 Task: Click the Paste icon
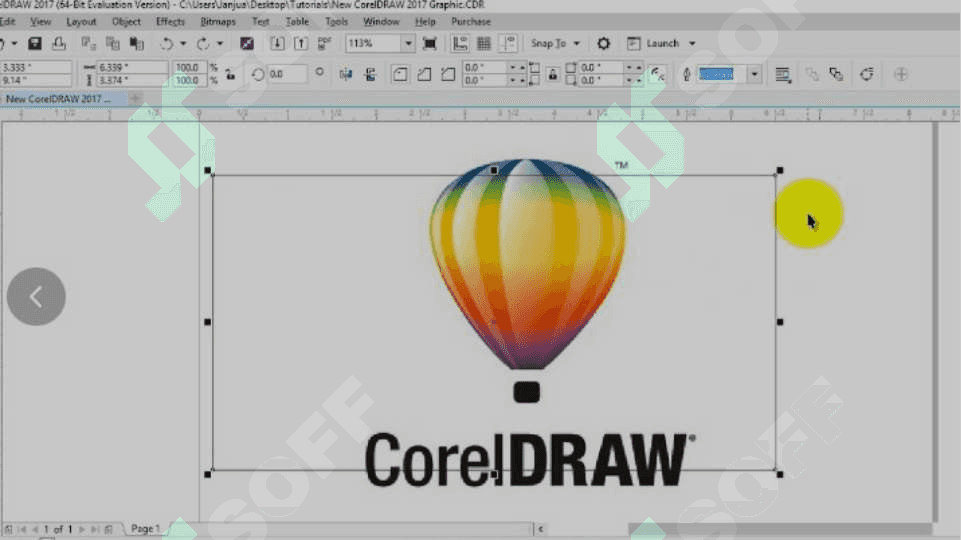pos(136,44)
